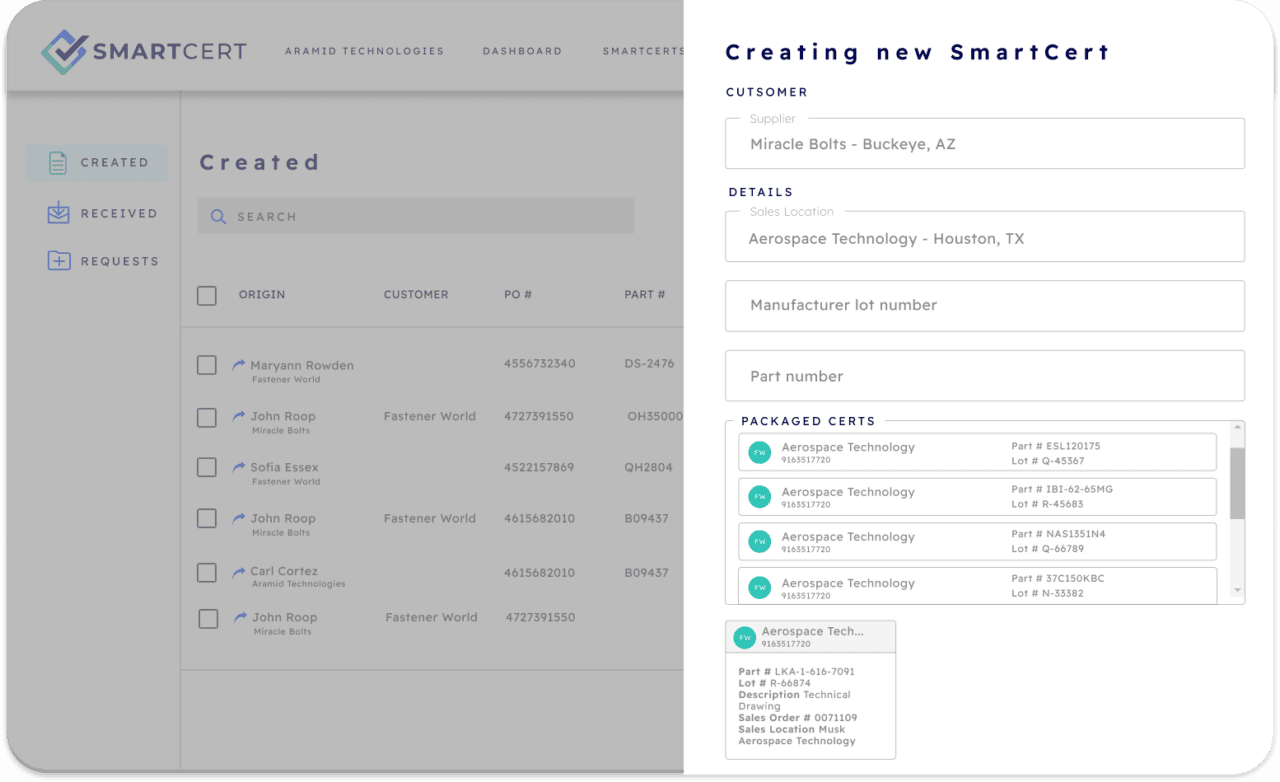Click the search magnifier icon
The height and width of the screenshot is (782, 1280).
pos(218,216)
